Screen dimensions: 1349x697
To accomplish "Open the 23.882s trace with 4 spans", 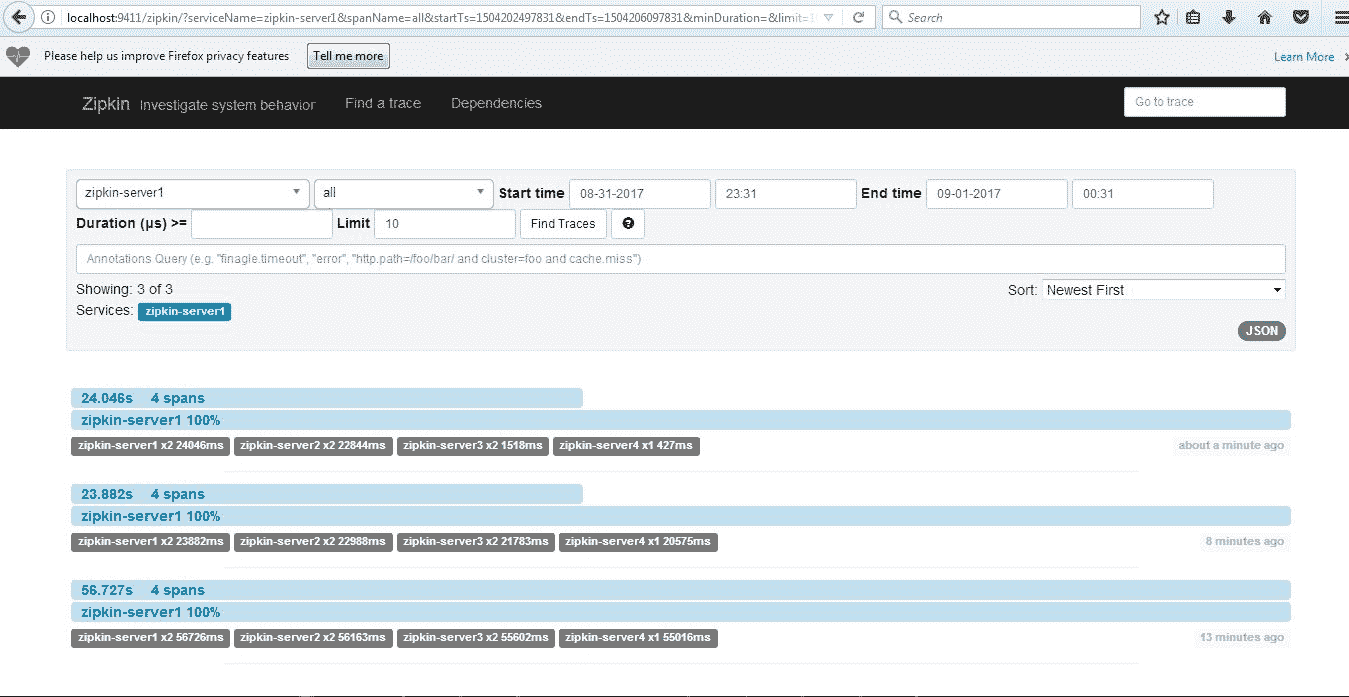I will pyautogui.click(x=327, y=494).
